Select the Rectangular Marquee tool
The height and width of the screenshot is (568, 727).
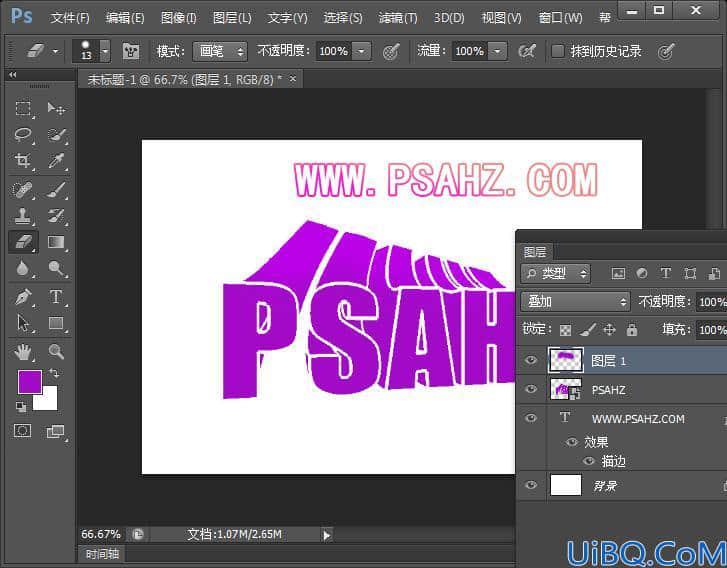23,108
